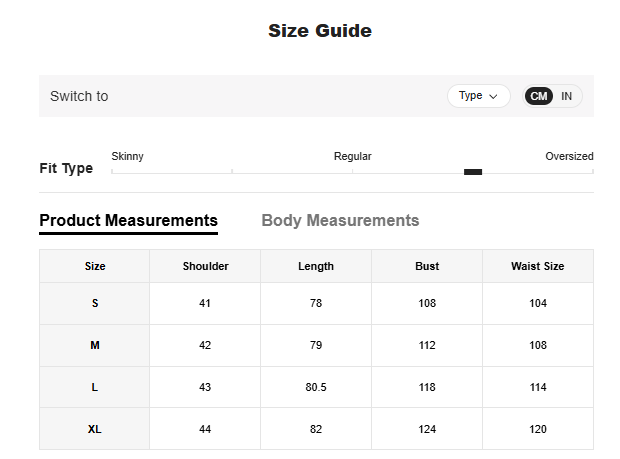Click the chevron arrow beside Type
The height and width of the screenshot is (459, 620).
coord(493,96)
